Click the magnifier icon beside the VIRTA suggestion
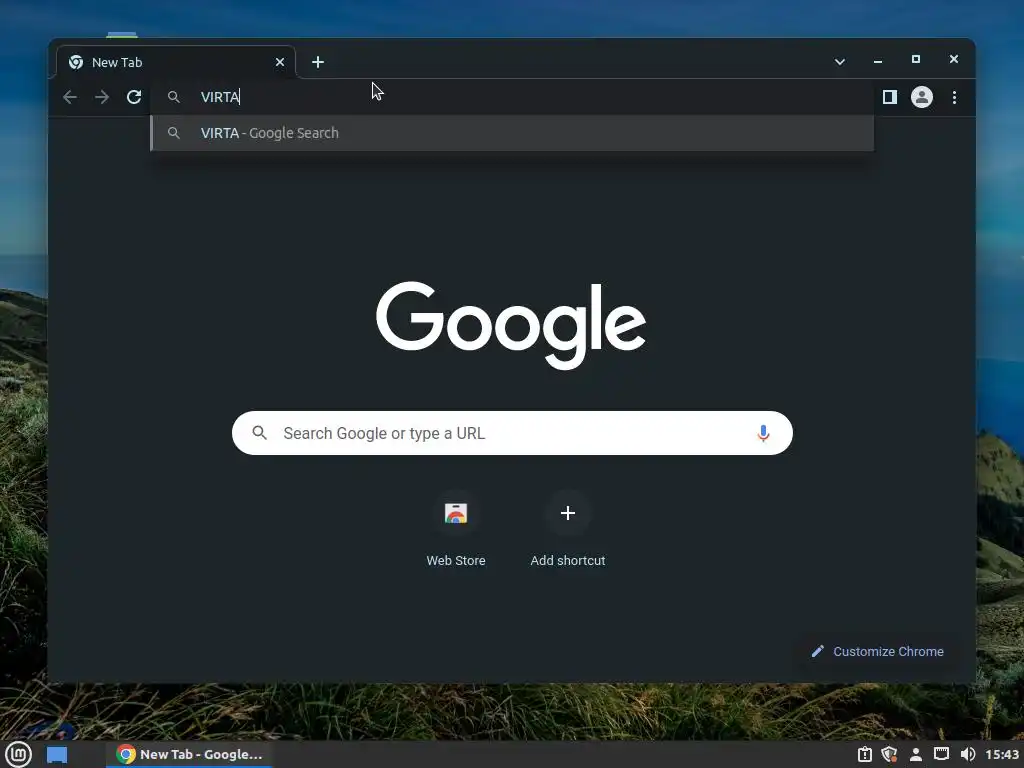Viewport: 1024px width, 768px height. (174, 133)
